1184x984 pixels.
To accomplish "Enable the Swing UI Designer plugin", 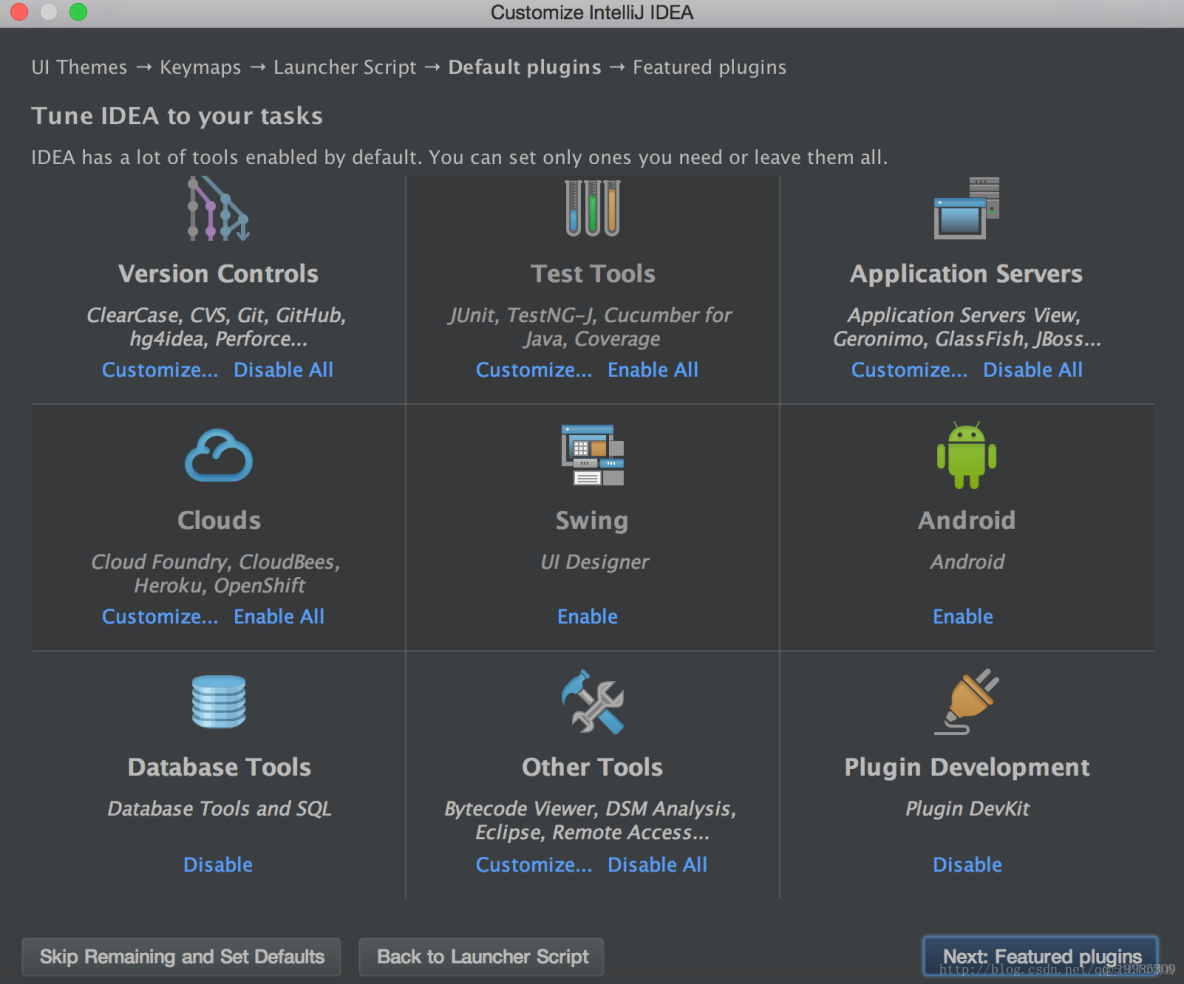I will (x=587, y=617).
